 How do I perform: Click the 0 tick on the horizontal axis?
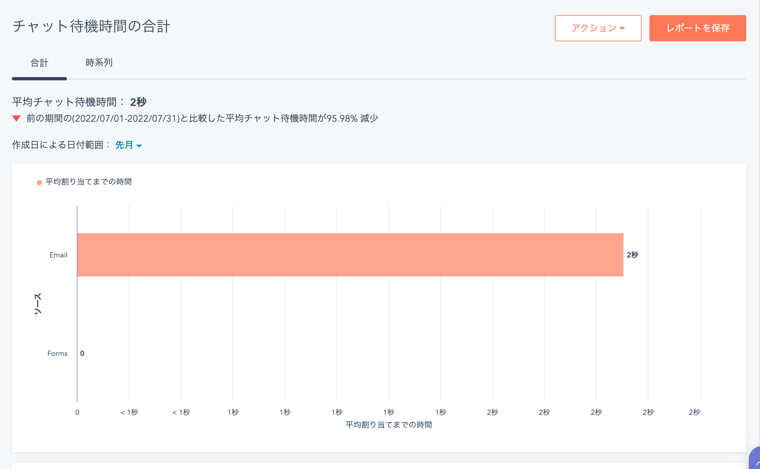click(x=77, y=412)
